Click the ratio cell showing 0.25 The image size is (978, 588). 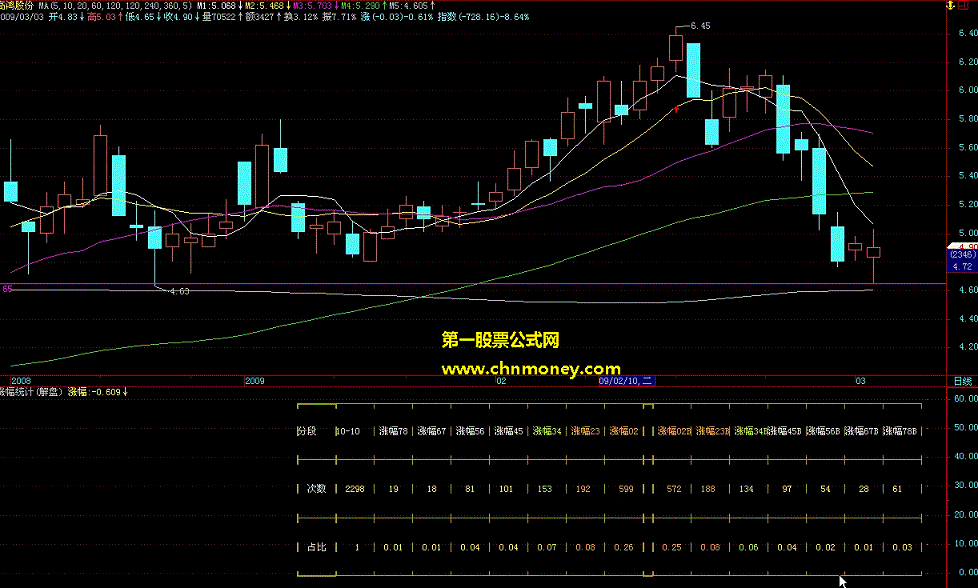pyautogui.click(x=672, y=547)
